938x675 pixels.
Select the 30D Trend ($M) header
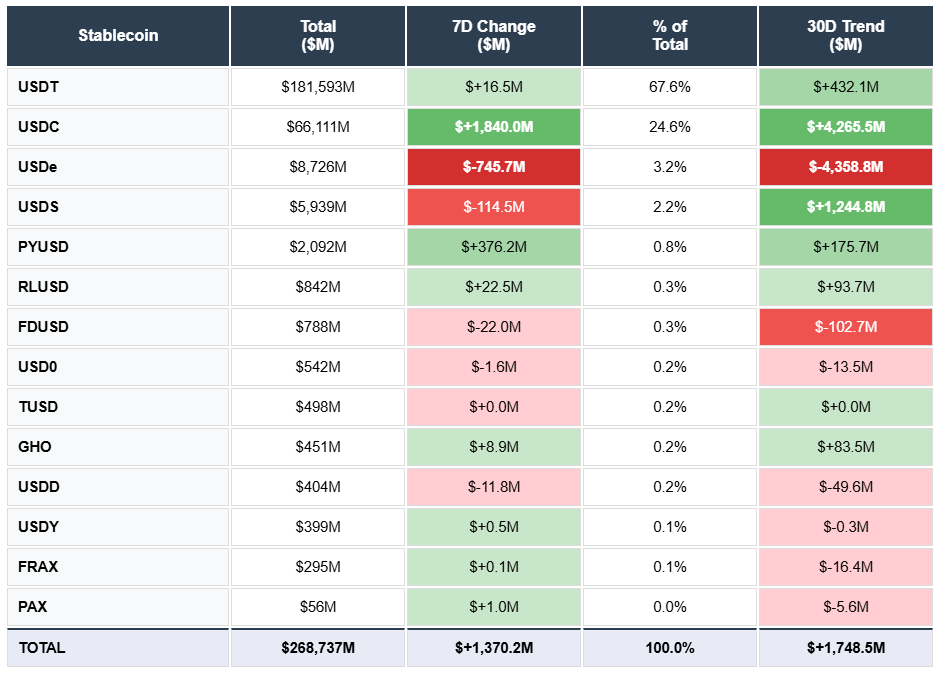pos(845,36)
